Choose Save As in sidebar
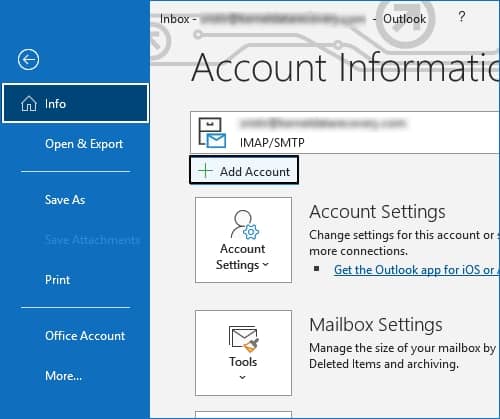Image resolution: width=500 pixels, height=419 pixels. click(65, 200)
